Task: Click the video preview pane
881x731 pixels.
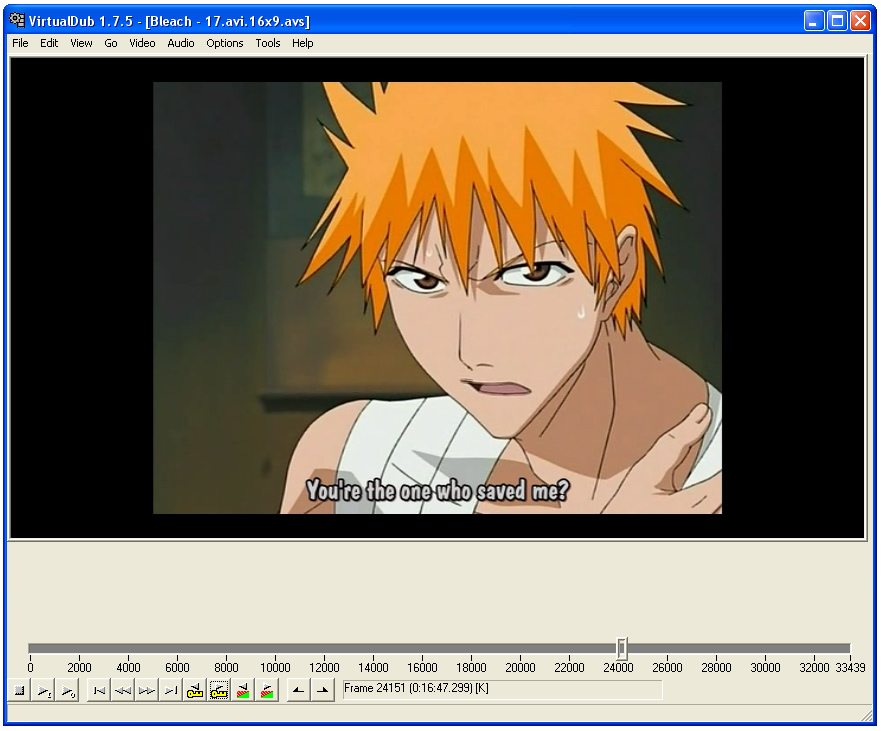Action: pyautogui.click(x=437, y=298)
